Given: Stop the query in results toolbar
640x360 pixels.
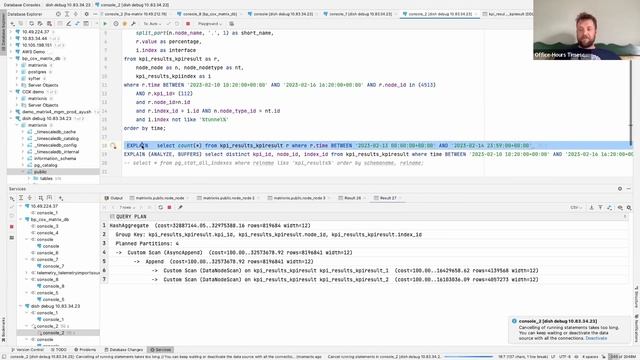Looking at the screenshot, I should pos(169,207).
